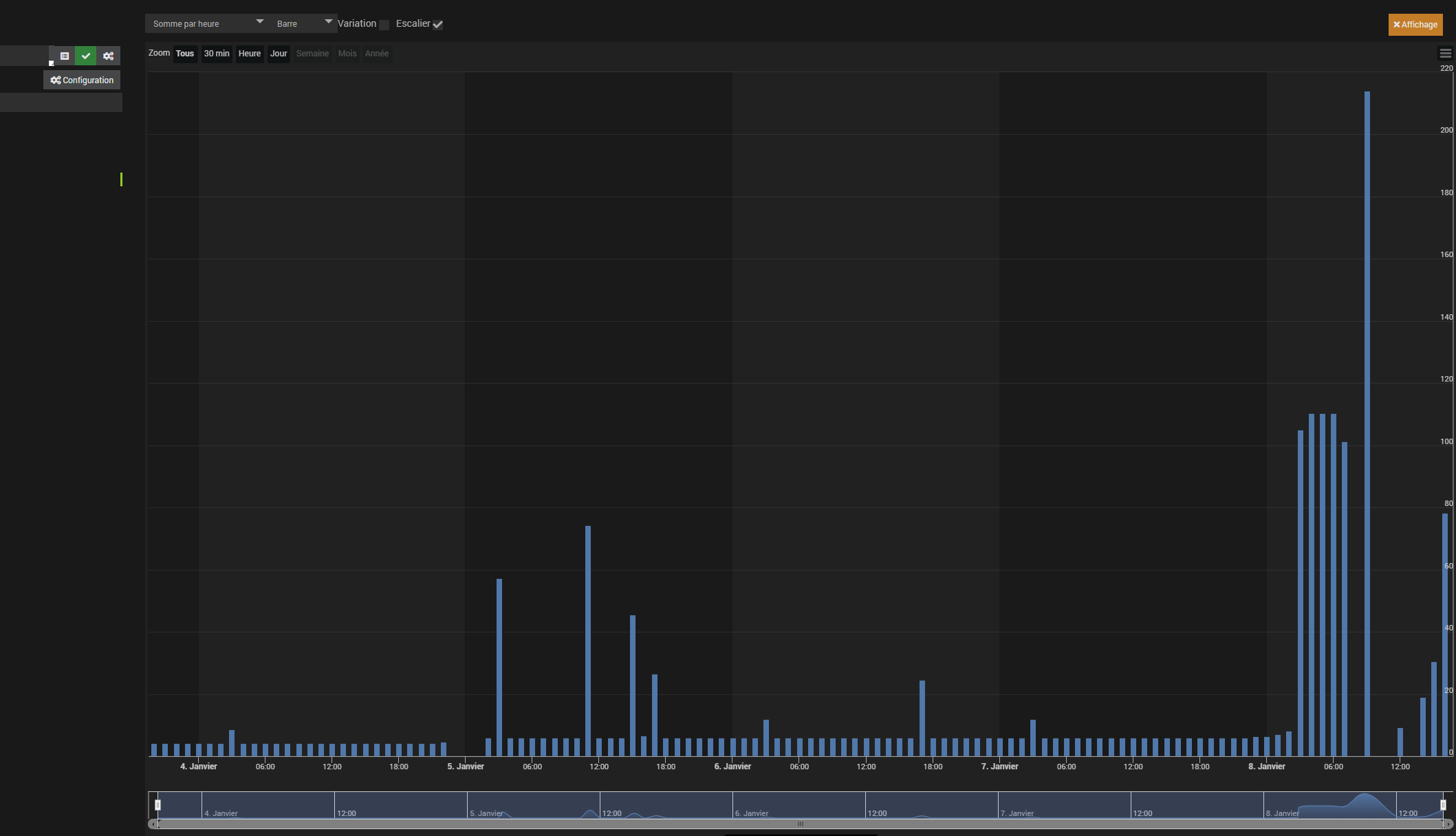This screenshot has height=836, width=1456.
Task: Open the Barre chart type dropdown
Action: coord(303,23)
